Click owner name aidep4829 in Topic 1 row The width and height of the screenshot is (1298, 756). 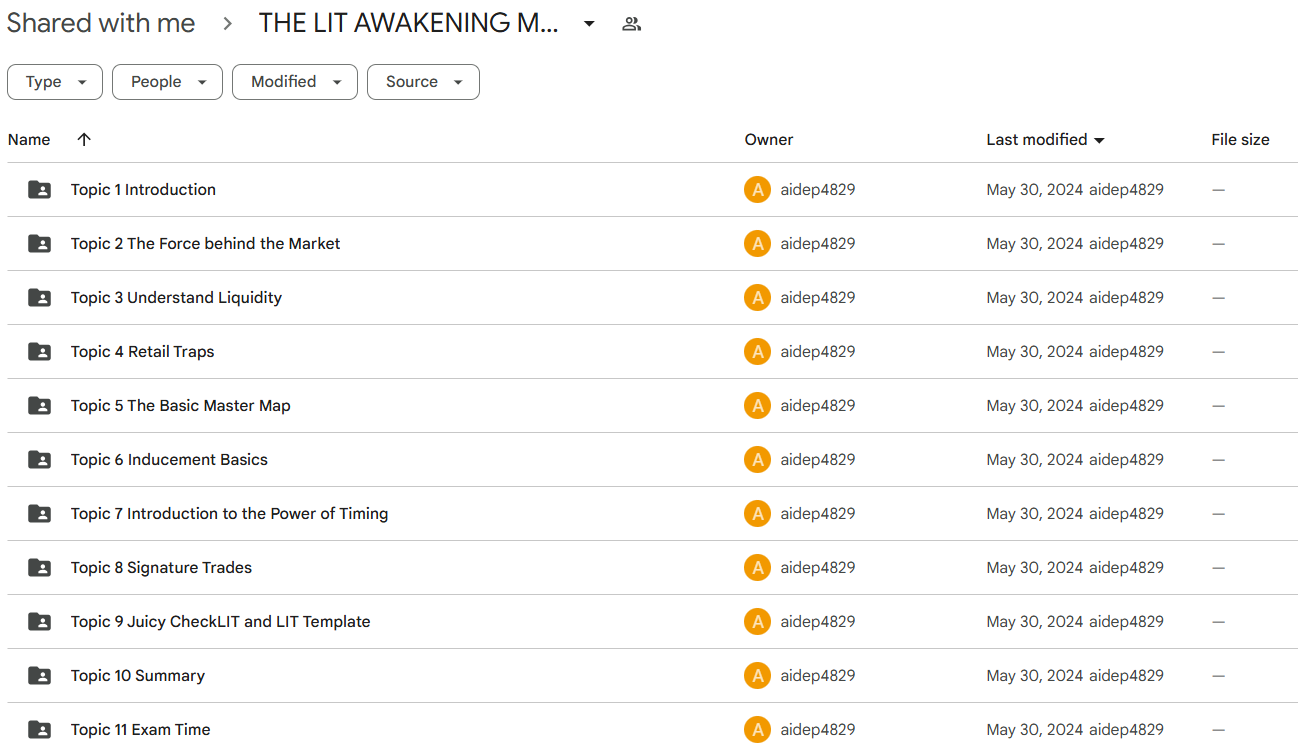pyautogui.click(x=818, y=189)
